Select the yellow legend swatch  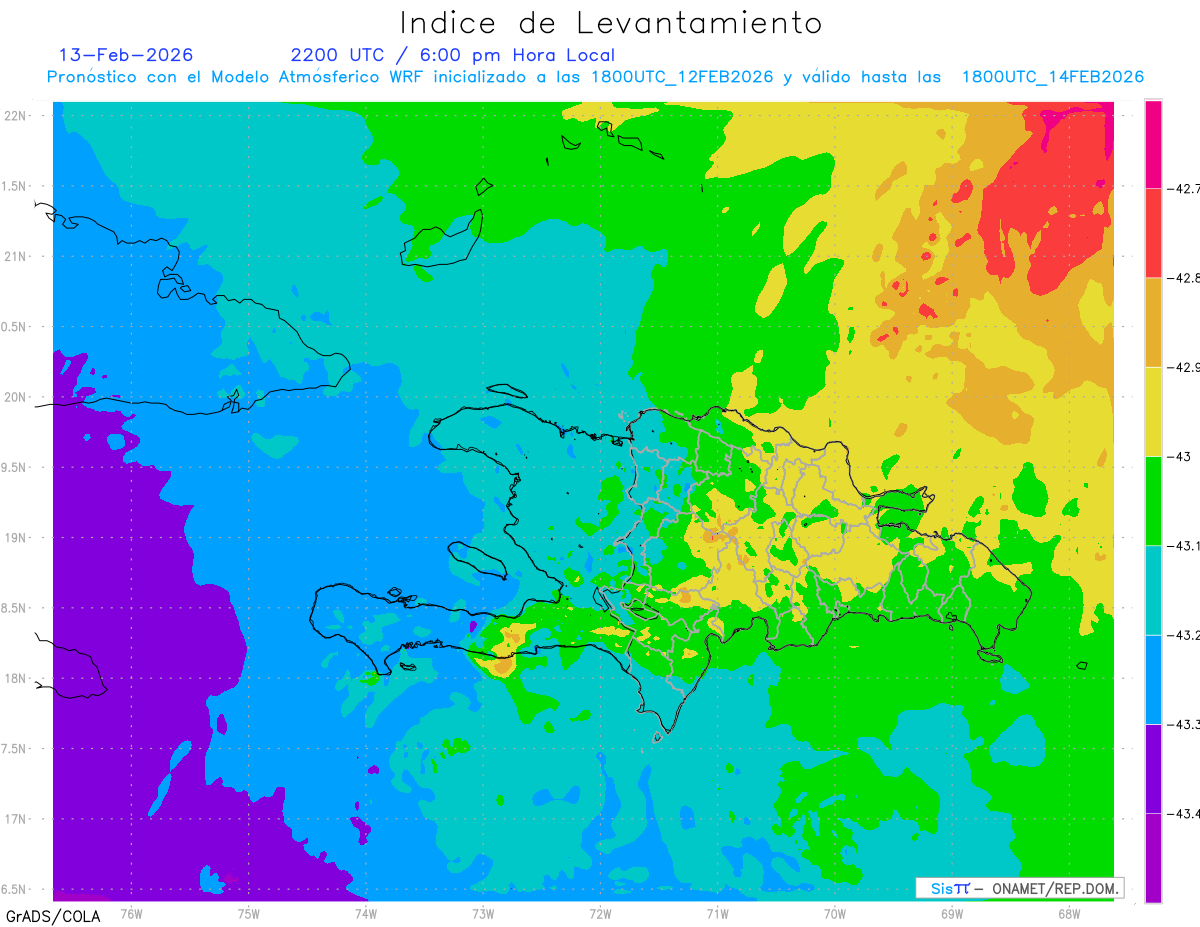[x=1153, y=411]
